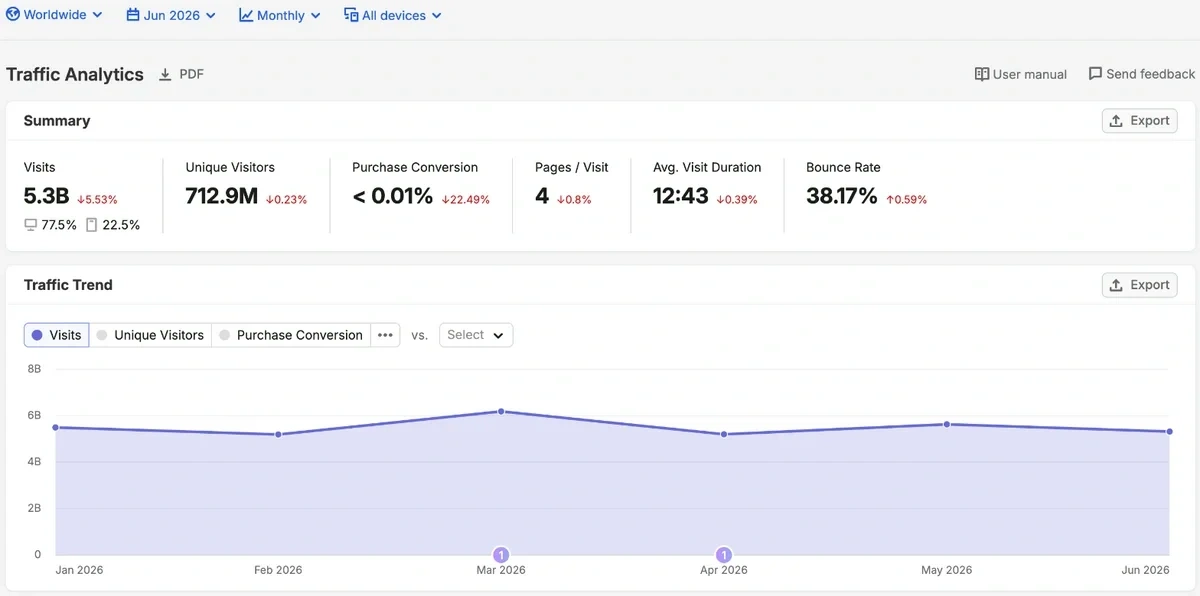The width and height of the screenshot is (1200, 596).
Task: Open the All devices filter
Action: [x=393, y=15]
